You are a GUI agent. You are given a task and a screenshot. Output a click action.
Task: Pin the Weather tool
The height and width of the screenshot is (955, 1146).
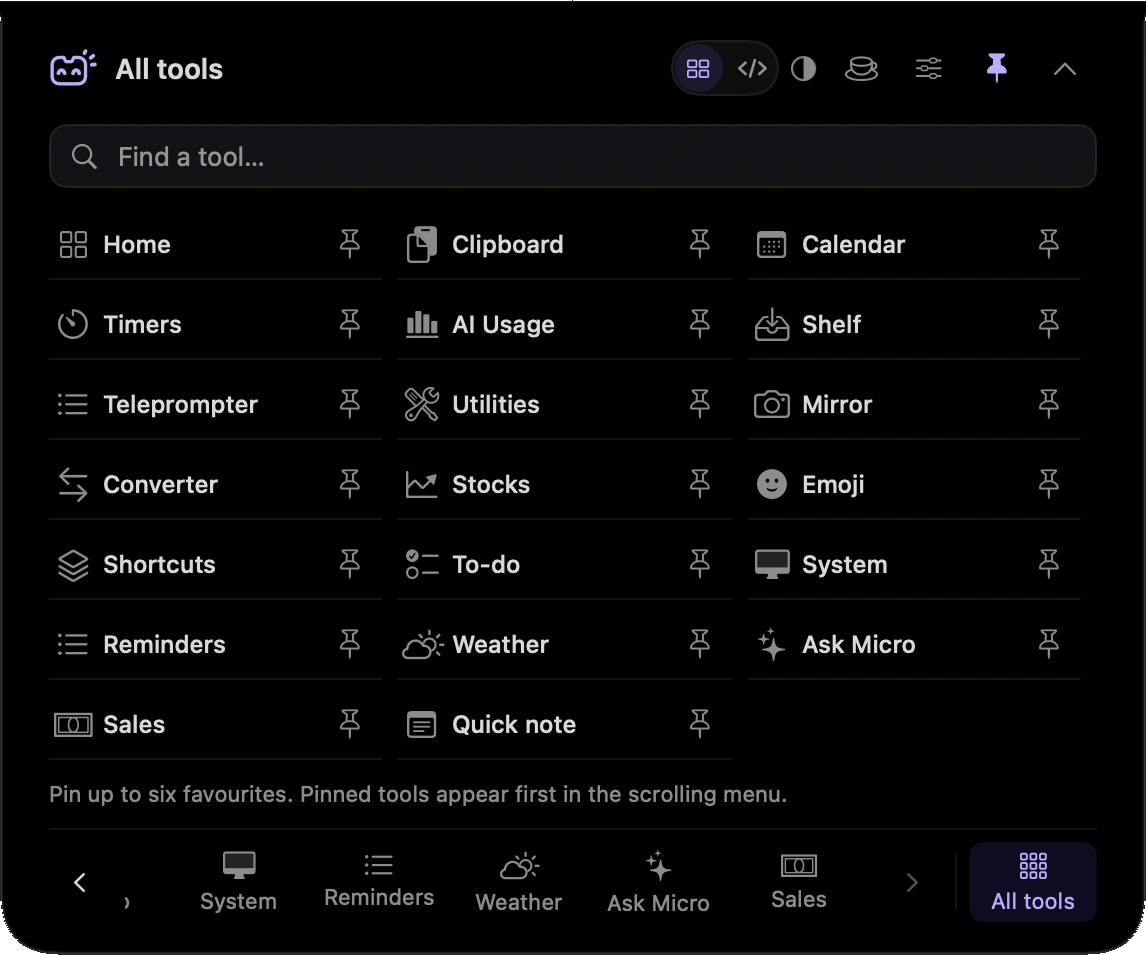(700, 644)
